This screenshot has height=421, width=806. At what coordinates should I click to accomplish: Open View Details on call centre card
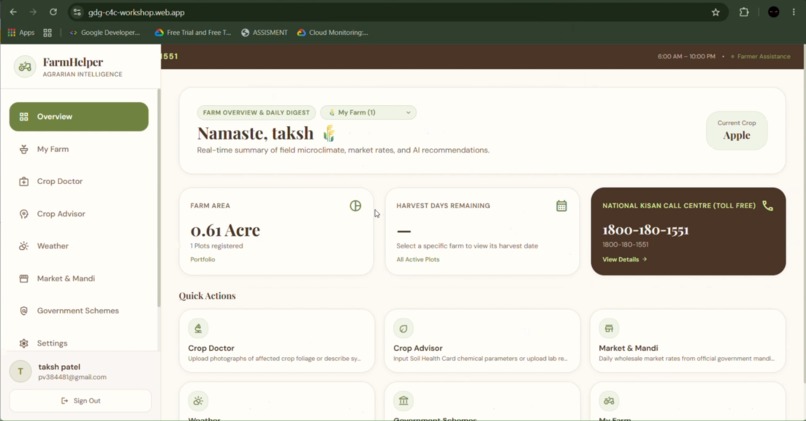(x=625, y=260)
